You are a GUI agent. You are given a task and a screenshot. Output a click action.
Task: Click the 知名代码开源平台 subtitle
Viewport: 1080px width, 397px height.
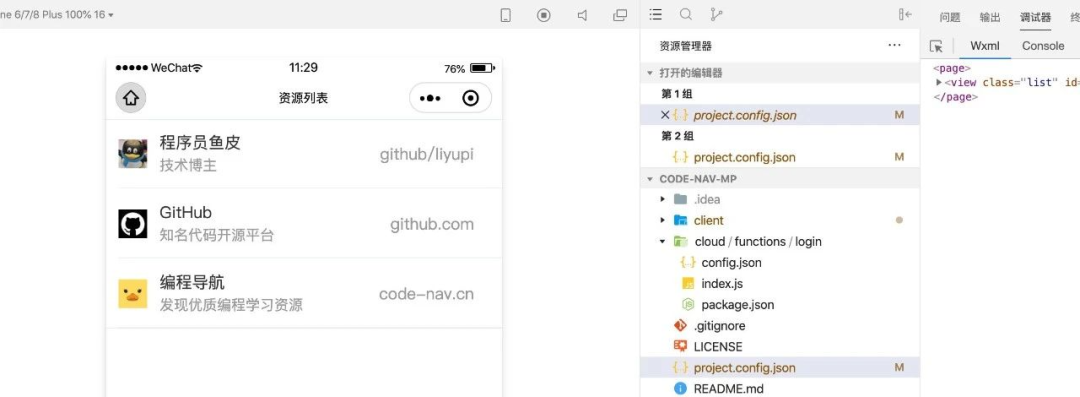pos(217,235)
